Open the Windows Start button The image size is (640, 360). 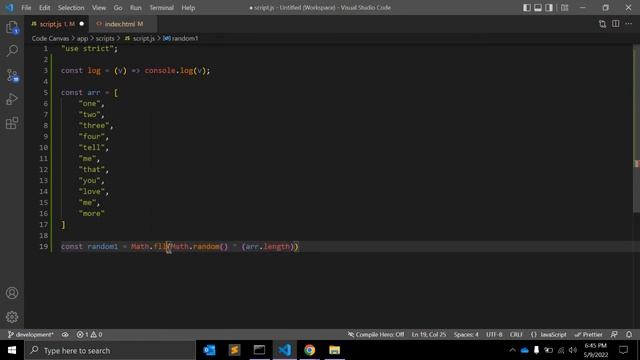[12, 350]
